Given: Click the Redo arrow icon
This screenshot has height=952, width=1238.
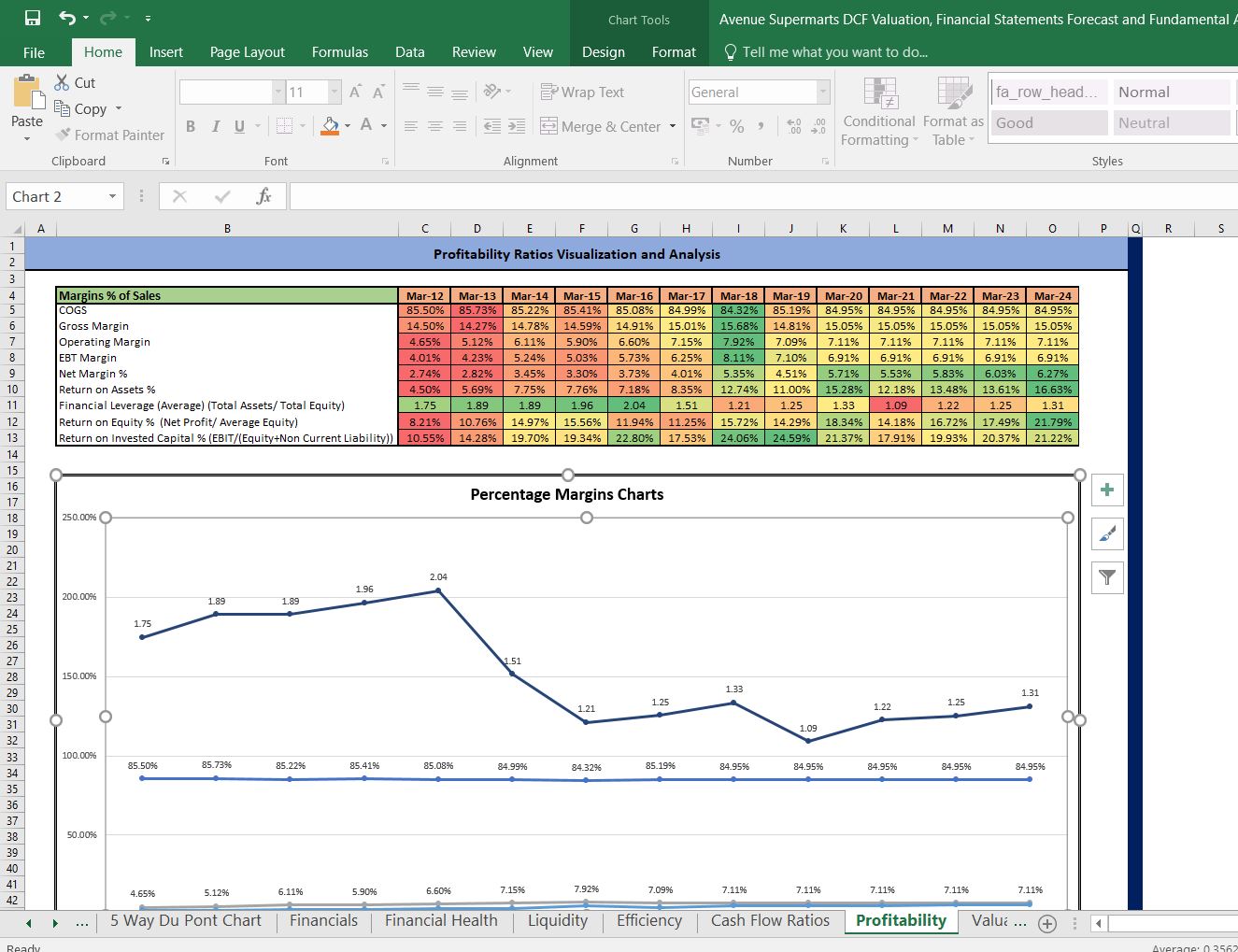Looking at the screenshot, I should click(110, 18).
